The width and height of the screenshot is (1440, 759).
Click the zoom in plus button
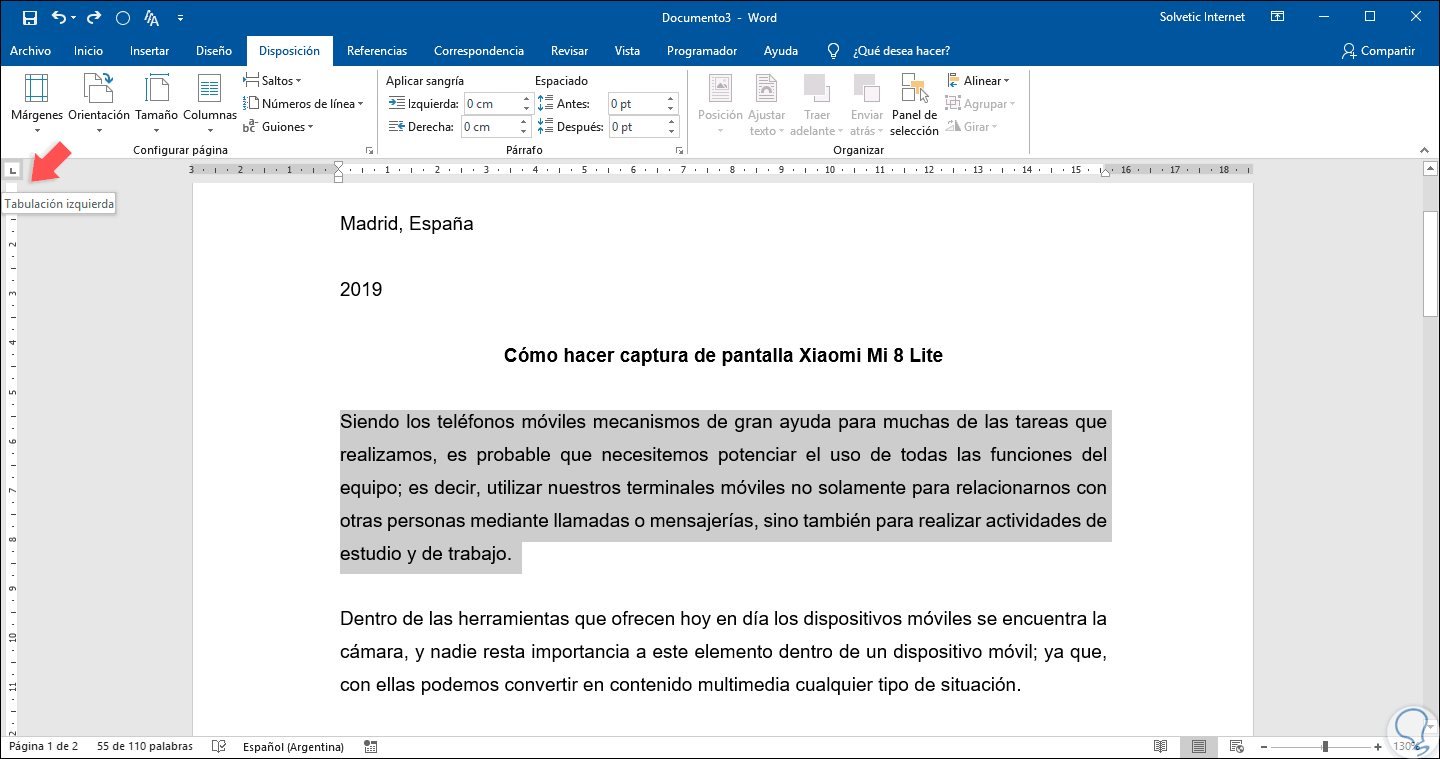(x=1380, y=747)
